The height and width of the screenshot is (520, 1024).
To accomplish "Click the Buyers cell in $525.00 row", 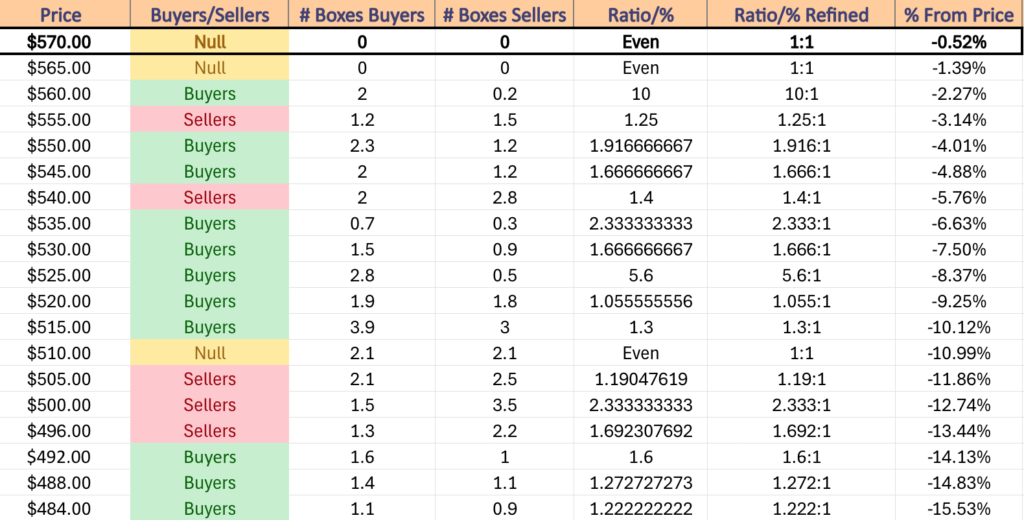I will (210, 276).
